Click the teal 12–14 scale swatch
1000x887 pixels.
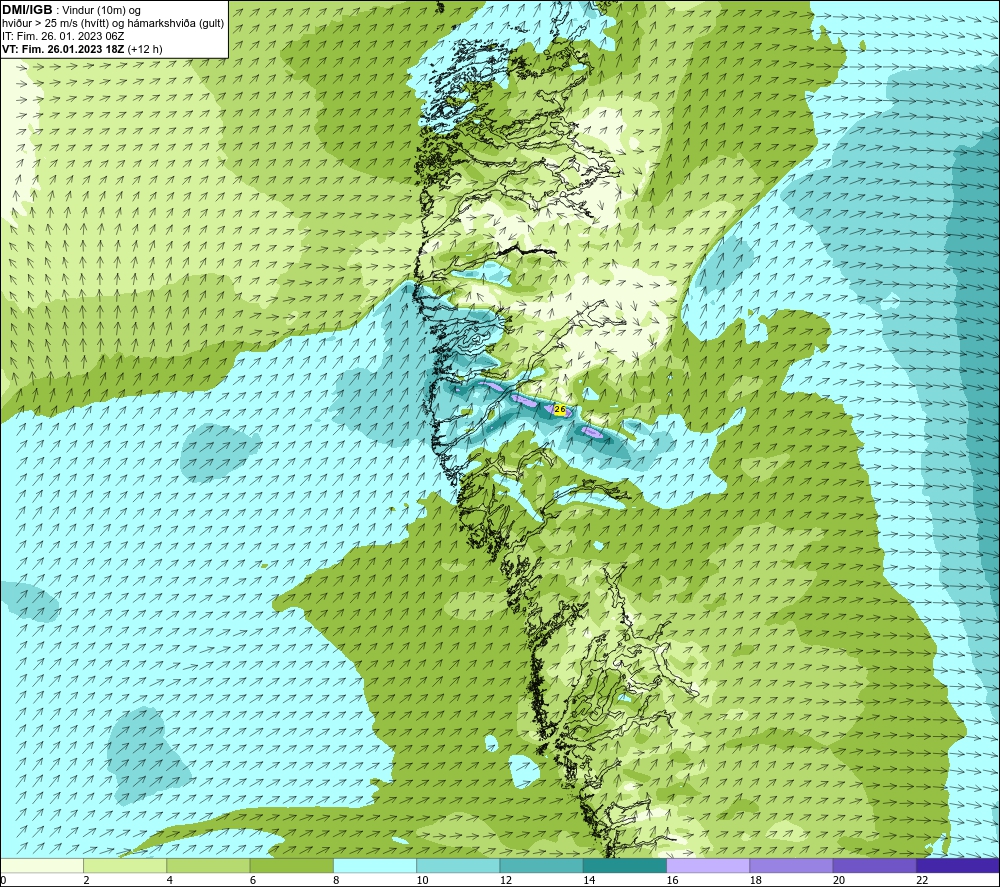point(541,865)
